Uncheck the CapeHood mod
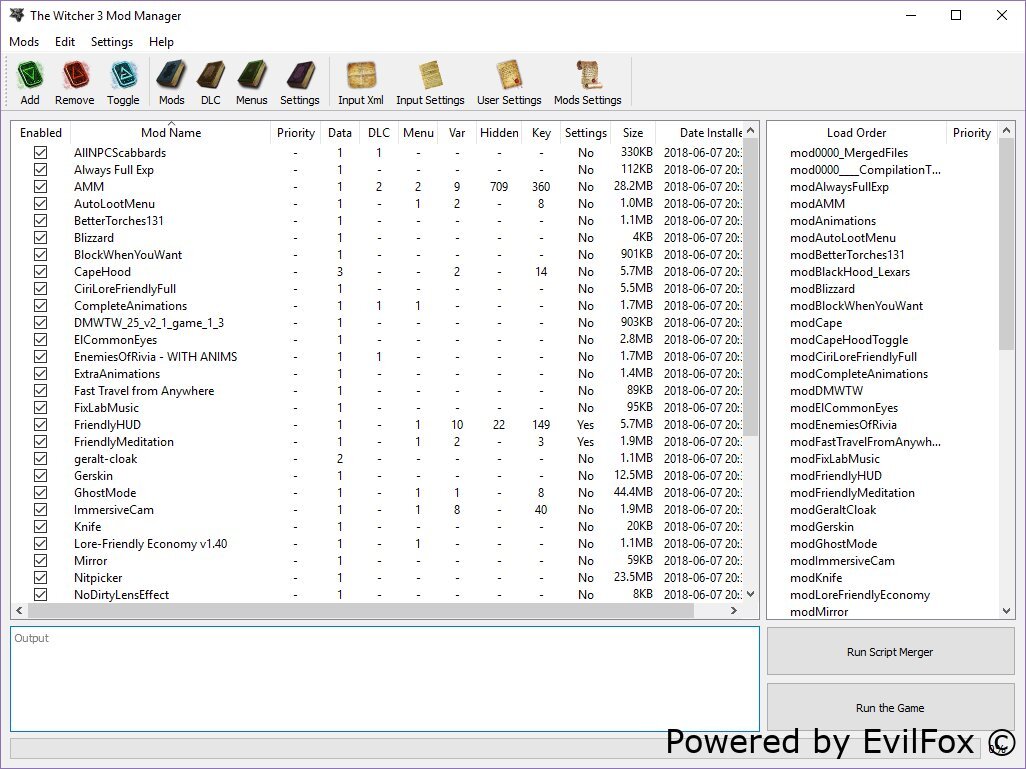 click(x=41, y=272)
